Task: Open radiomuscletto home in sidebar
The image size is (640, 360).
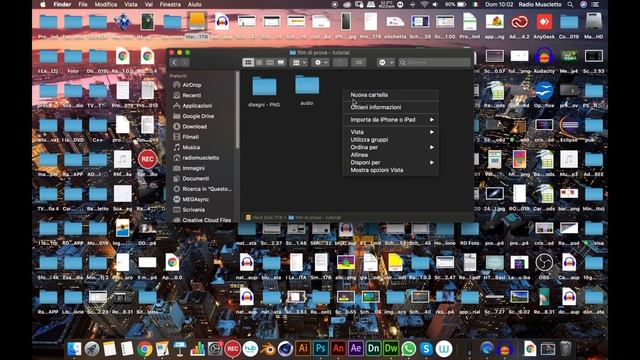Action: pos(200,158)
